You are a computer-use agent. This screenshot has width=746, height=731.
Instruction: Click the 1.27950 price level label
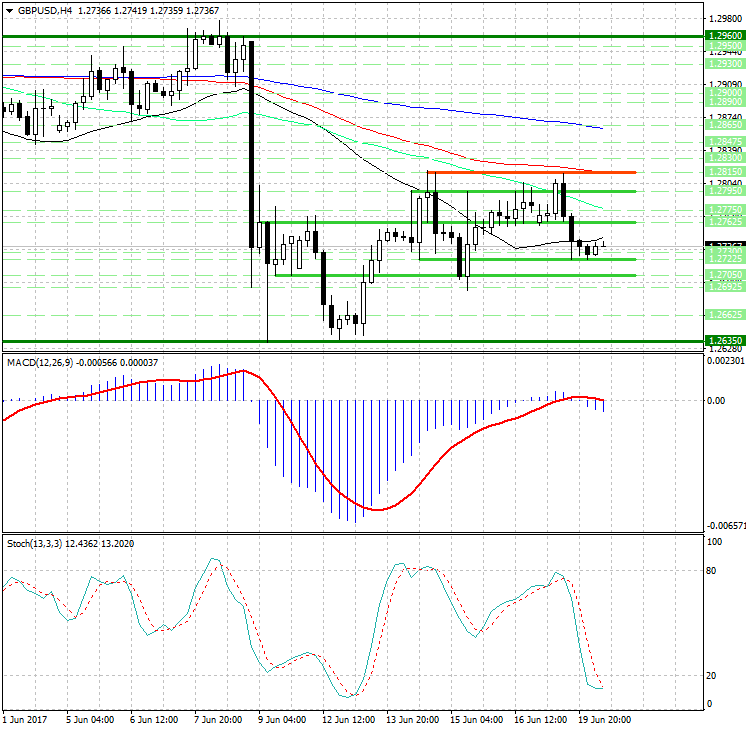click(x=724, y=191)
